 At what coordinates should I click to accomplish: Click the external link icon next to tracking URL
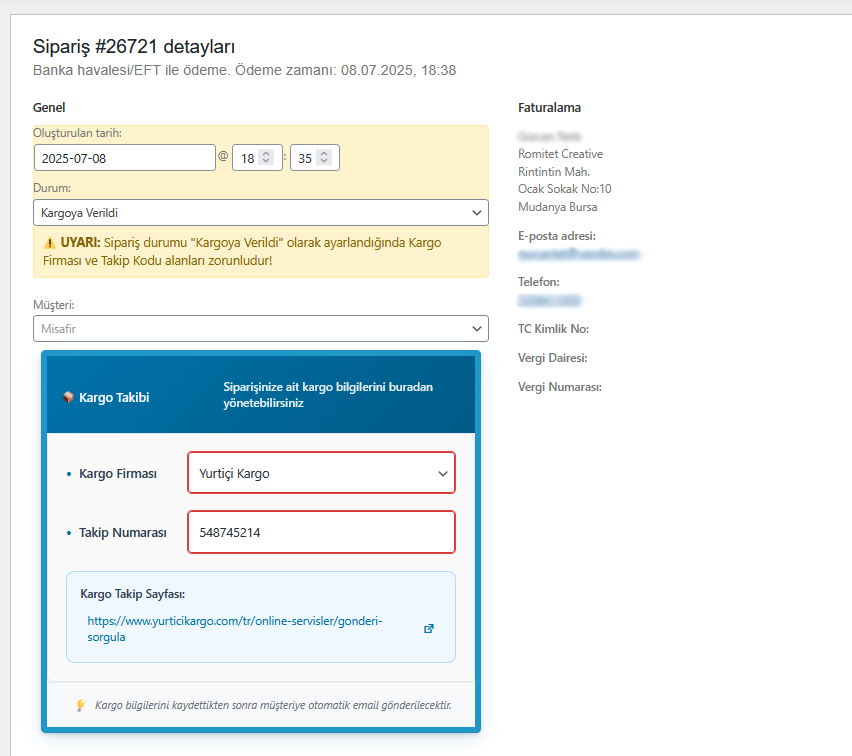[429, 628]
